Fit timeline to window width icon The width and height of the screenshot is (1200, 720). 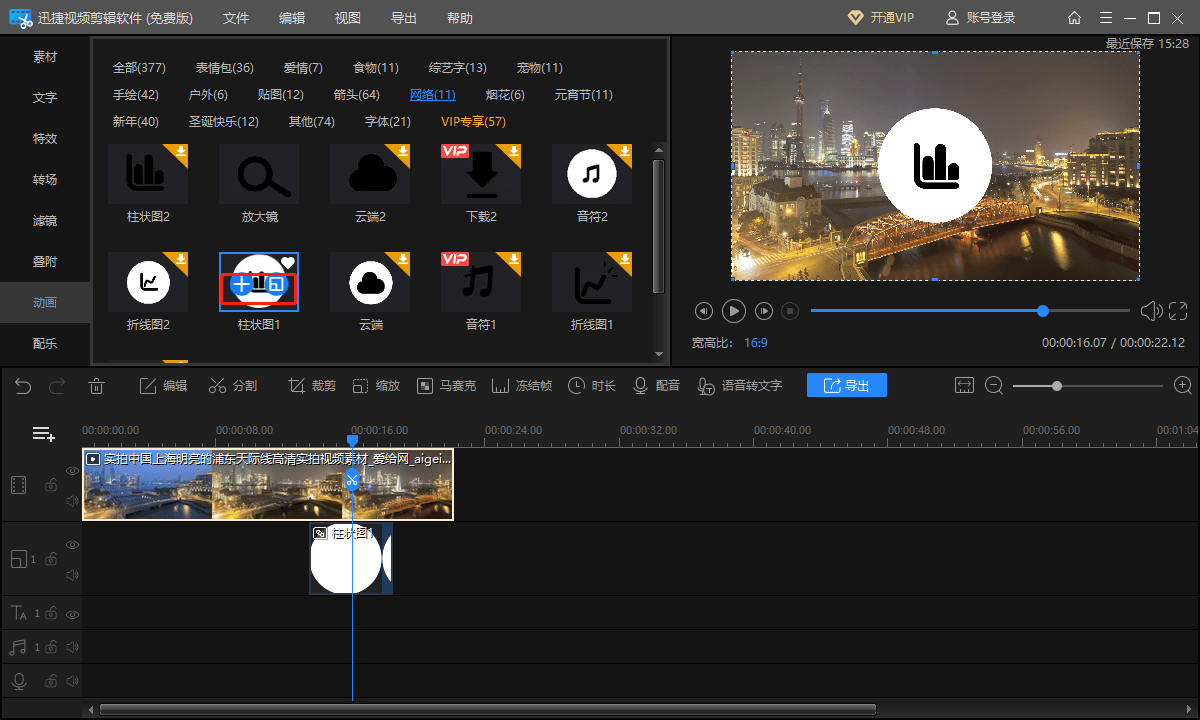pos(964,386)
